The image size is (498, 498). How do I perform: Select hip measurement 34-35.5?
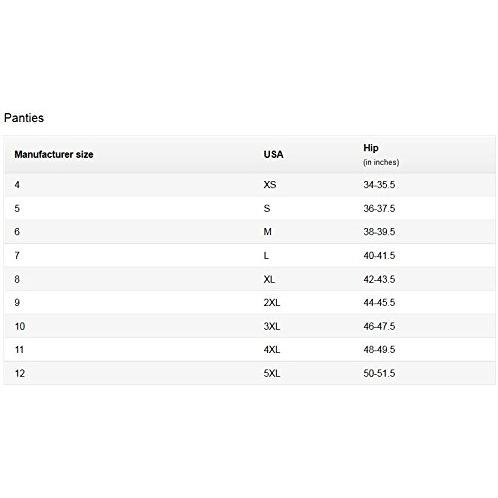click(379, 185)
